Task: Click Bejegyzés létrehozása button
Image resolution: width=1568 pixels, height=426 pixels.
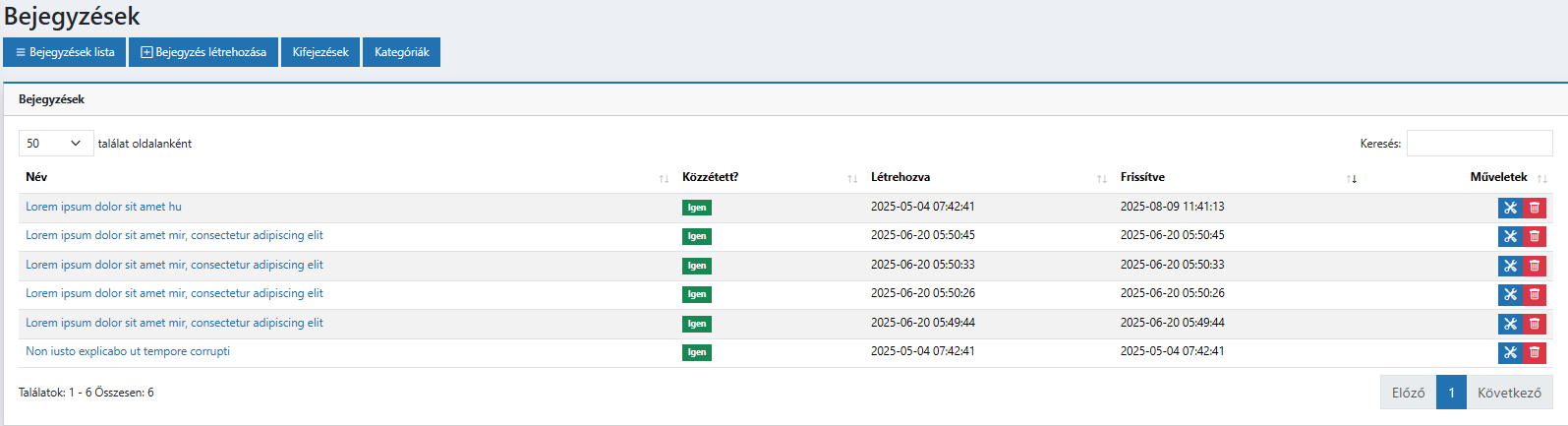Action: coord(203,52)
